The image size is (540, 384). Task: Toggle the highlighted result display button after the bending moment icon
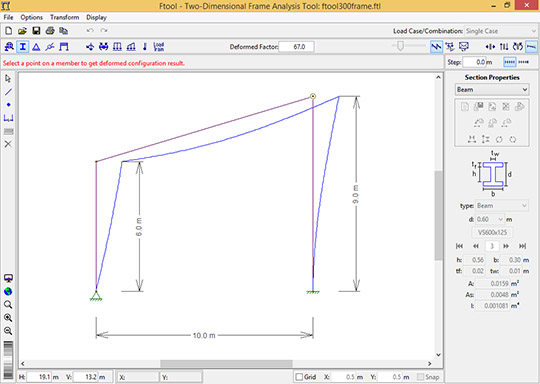(532, 46)
